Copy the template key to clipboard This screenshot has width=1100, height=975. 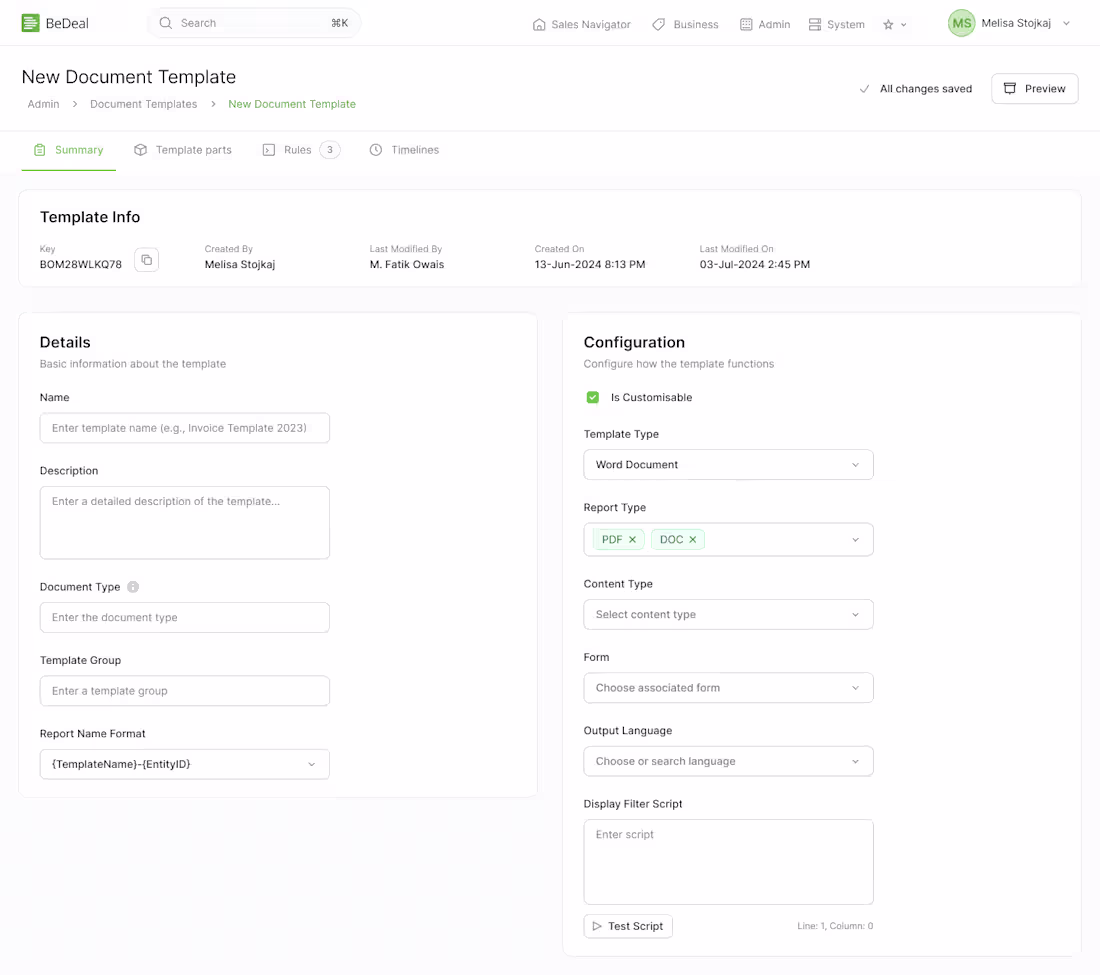147,260
